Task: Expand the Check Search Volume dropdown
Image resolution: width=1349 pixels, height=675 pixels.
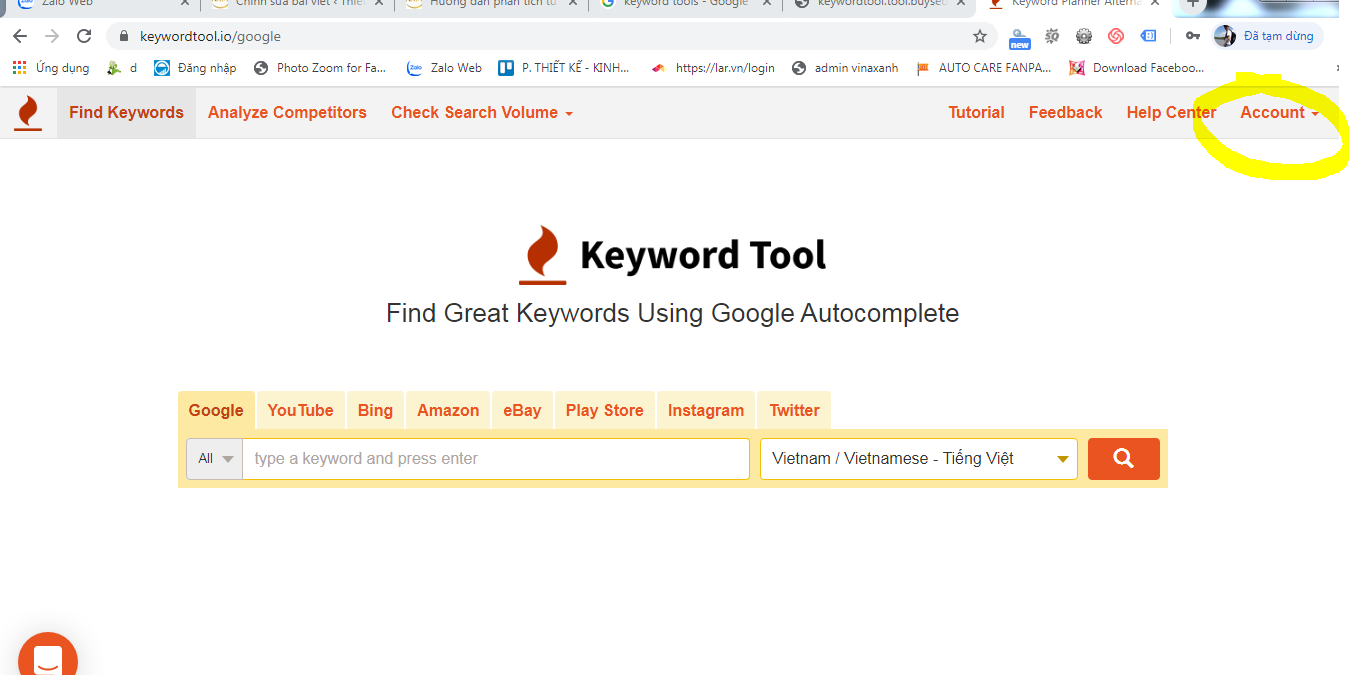Action: coord(482,113)
